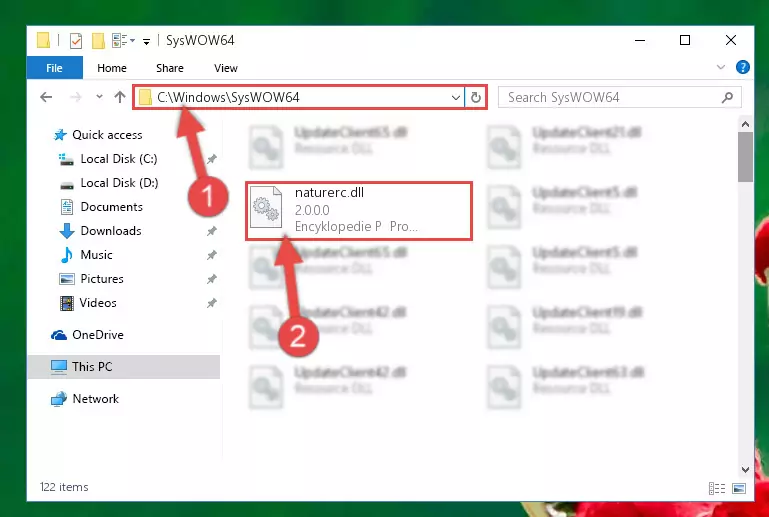
Task: Go up one folder level with the up arrow
Action: click(120, 97)
